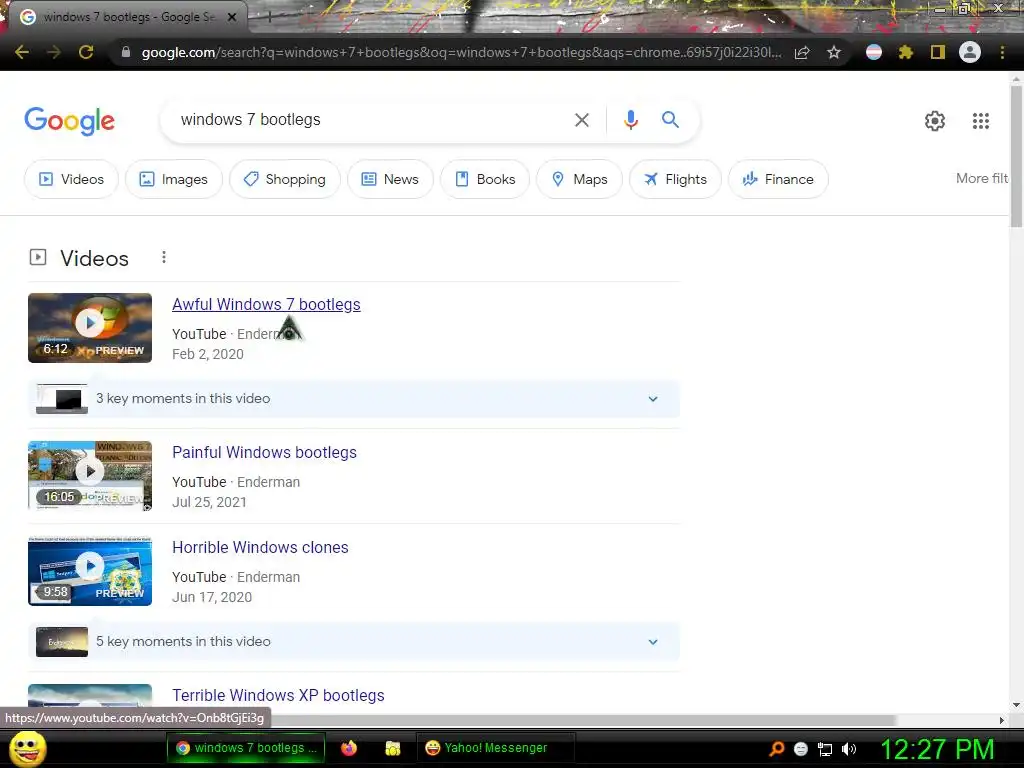Screen dimensions: 1024x768
Task: Clear the search box with the X icon
Action: 581,120
